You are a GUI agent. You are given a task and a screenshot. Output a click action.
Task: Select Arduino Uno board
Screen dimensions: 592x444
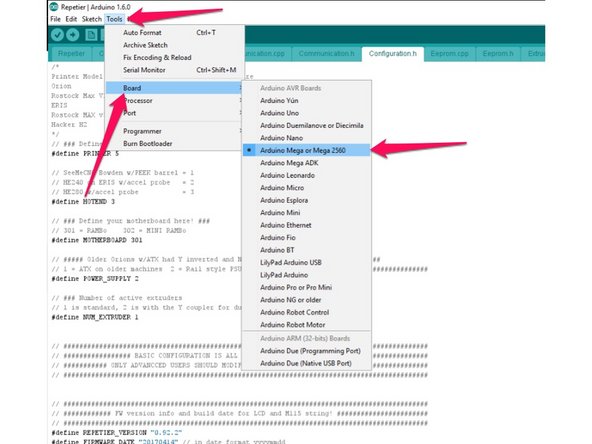306,113
